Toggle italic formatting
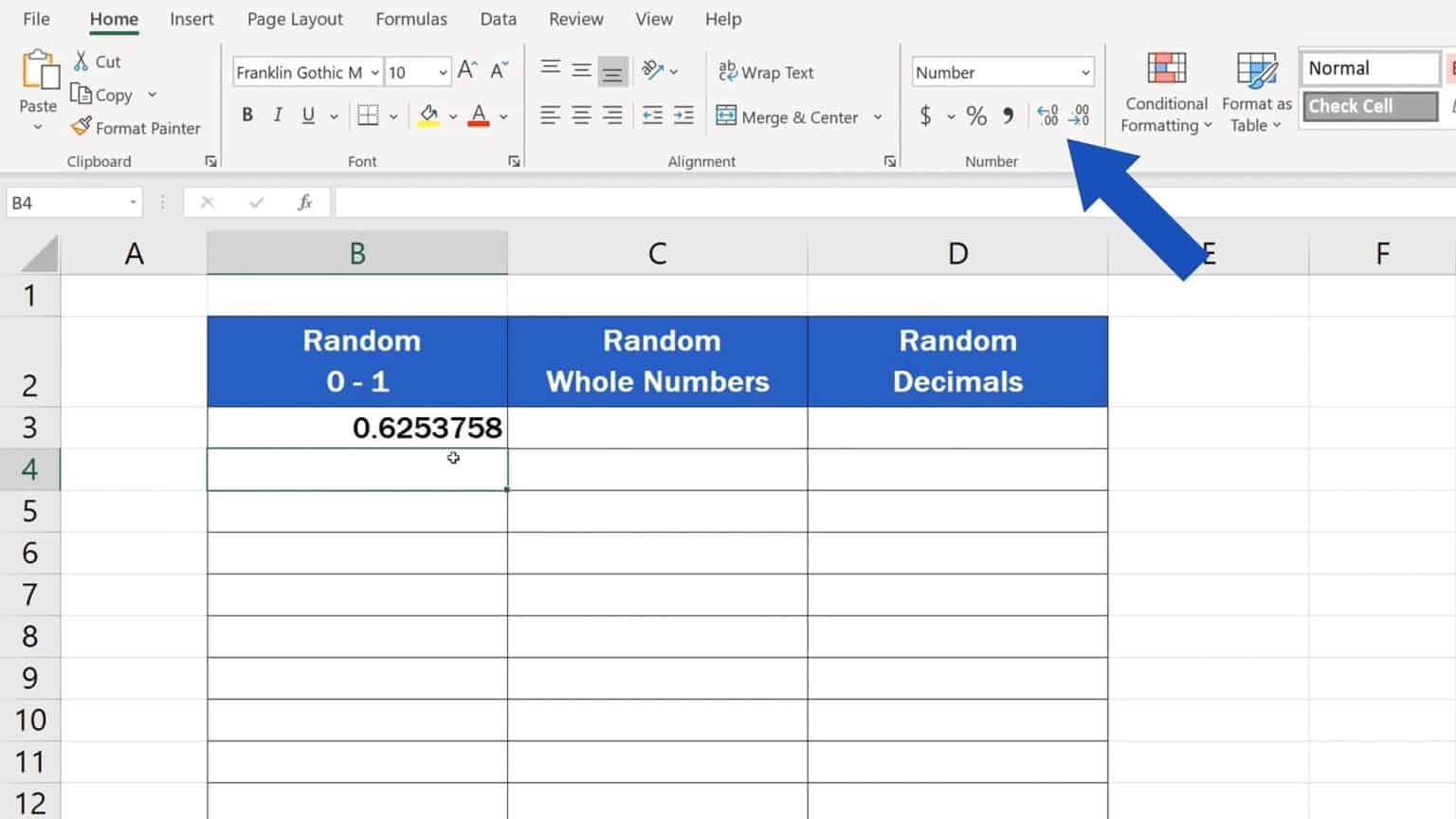1456x819 pixels. (x=277, y=115)
